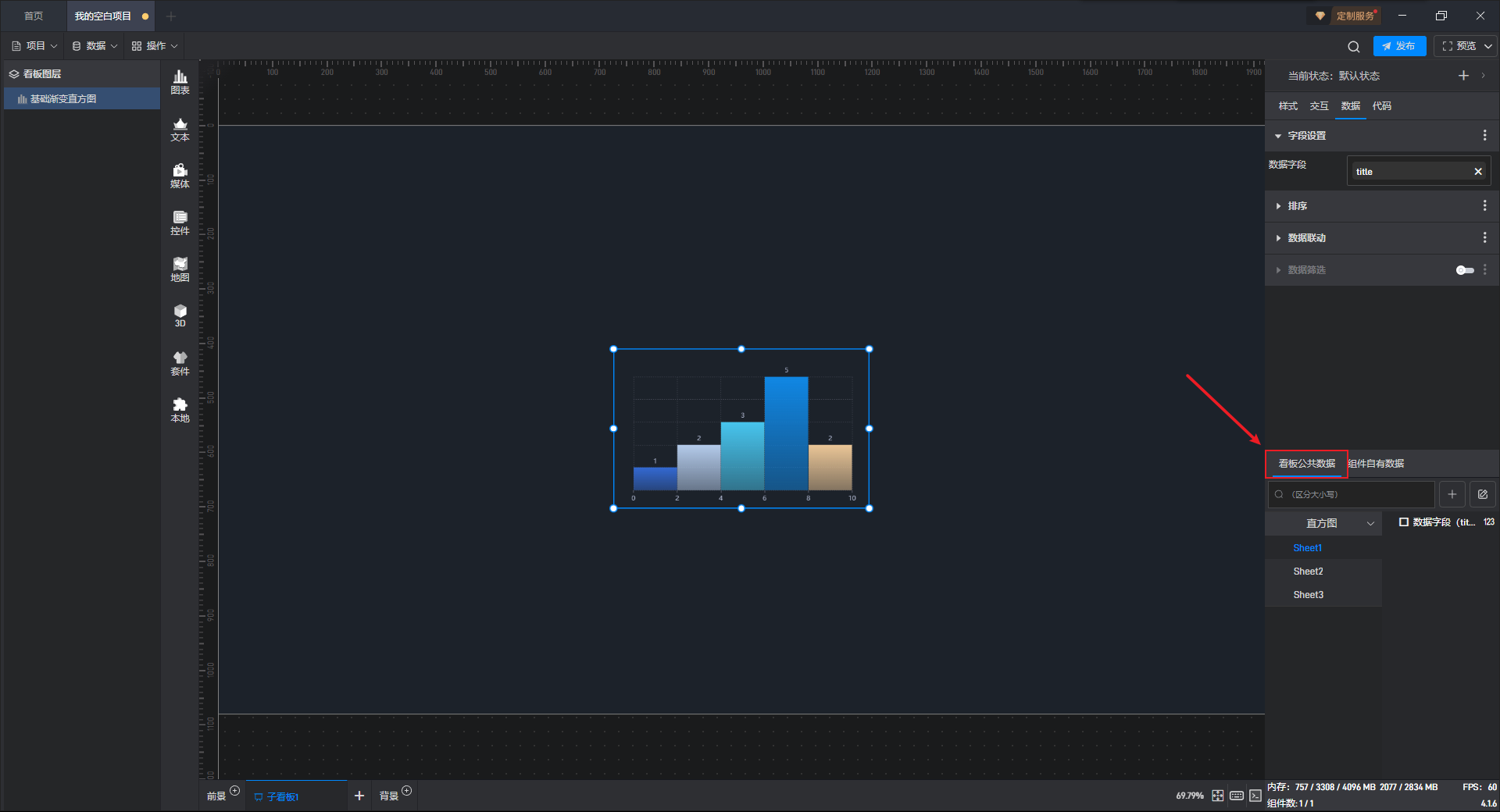Click the search magnifier in top toolbar
Screen dimensions: 1500x812
tap(1354, 46)
